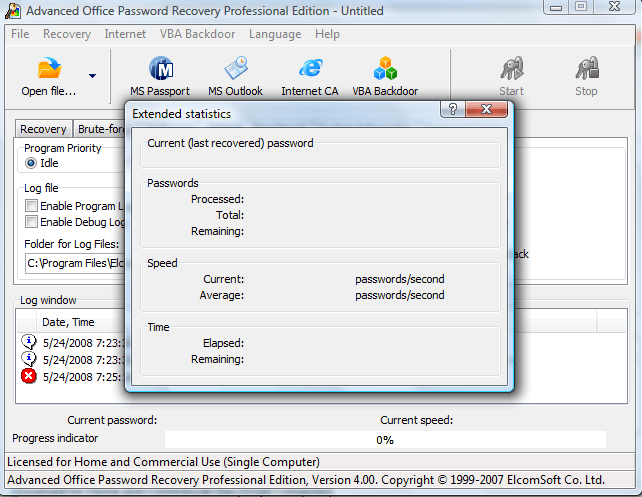Click the Date, Time column header
The height and width of the screenshot is (497, 642).
(68, 322)
